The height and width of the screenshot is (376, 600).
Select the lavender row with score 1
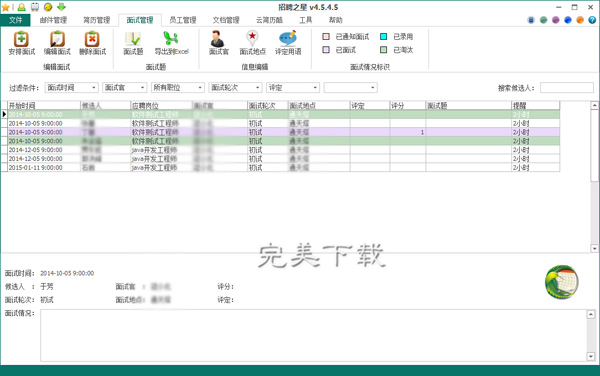pyautogui.click(x=284, y=132)
